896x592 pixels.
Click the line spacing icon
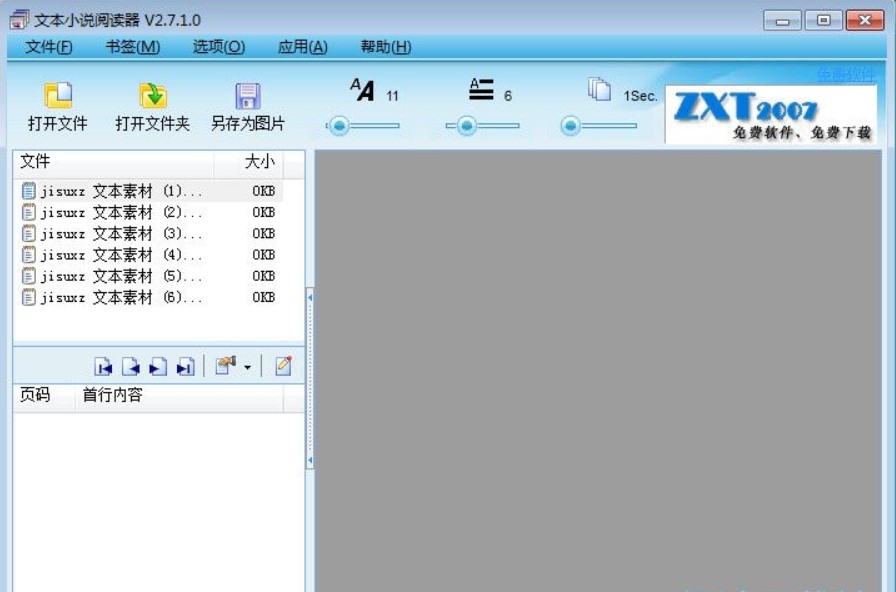pos(481,90)
